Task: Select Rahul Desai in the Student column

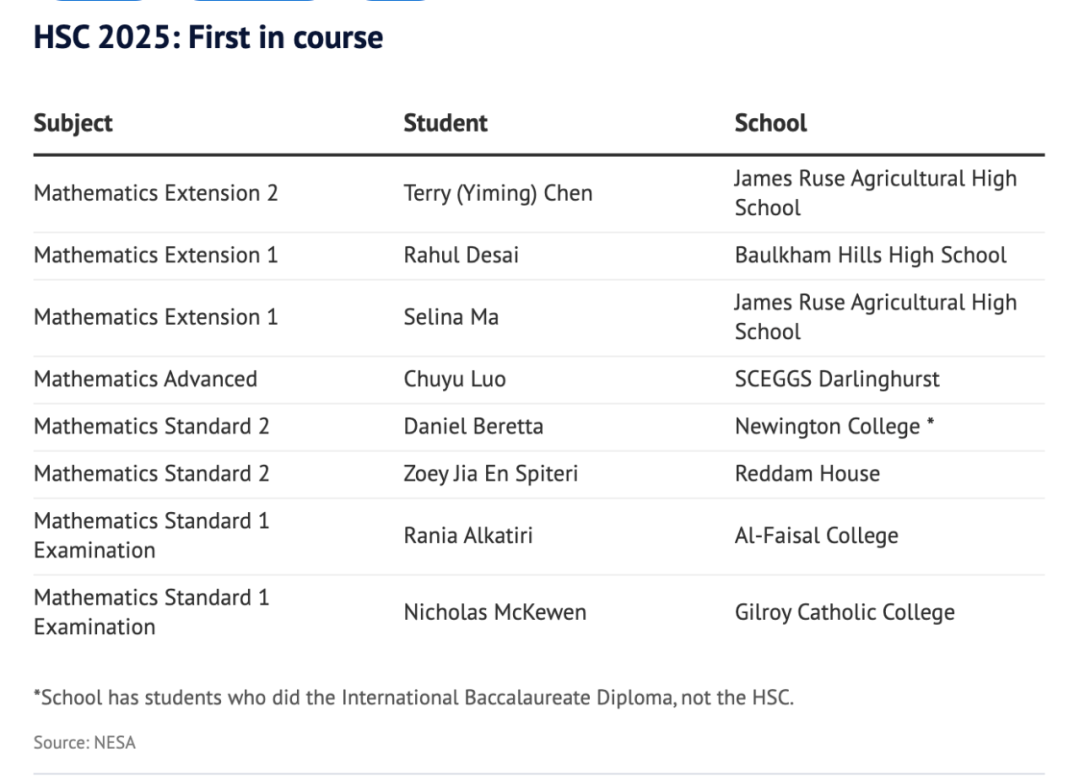Action: click(x=461, y=255)
